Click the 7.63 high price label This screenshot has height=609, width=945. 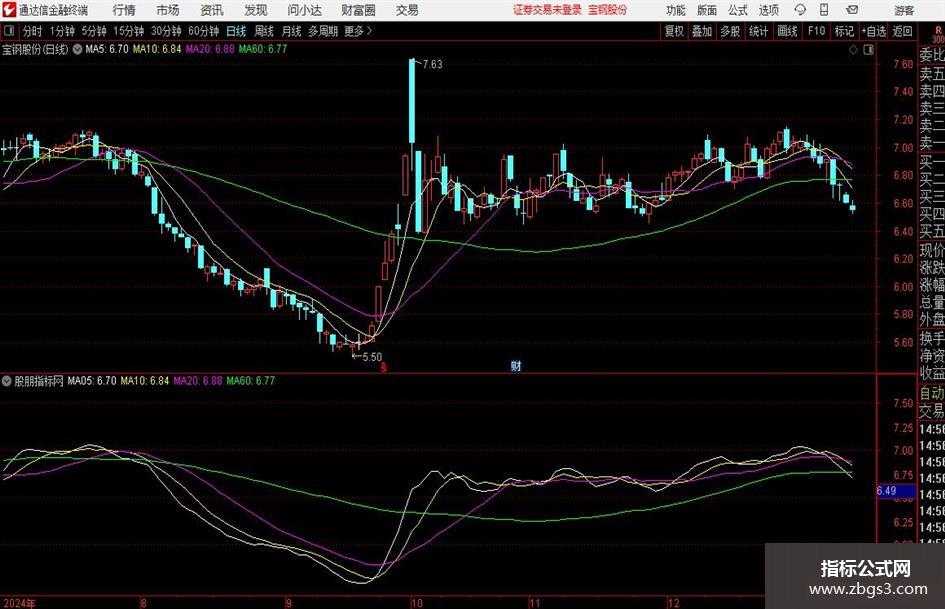coord(432,64)
